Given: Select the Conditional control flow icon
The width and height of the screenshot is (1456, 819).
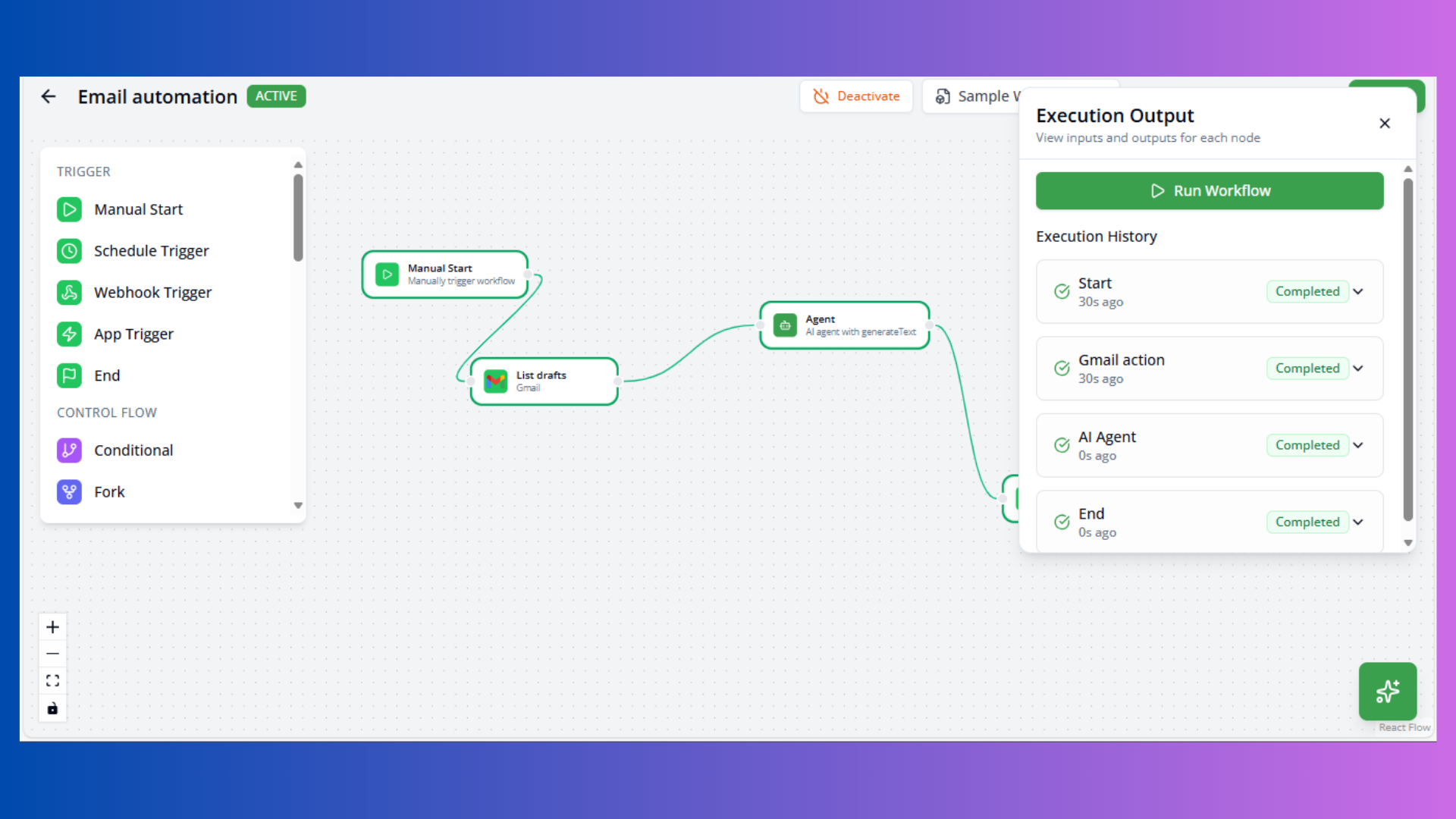Looking at the screenshot, I should (69, 450).
